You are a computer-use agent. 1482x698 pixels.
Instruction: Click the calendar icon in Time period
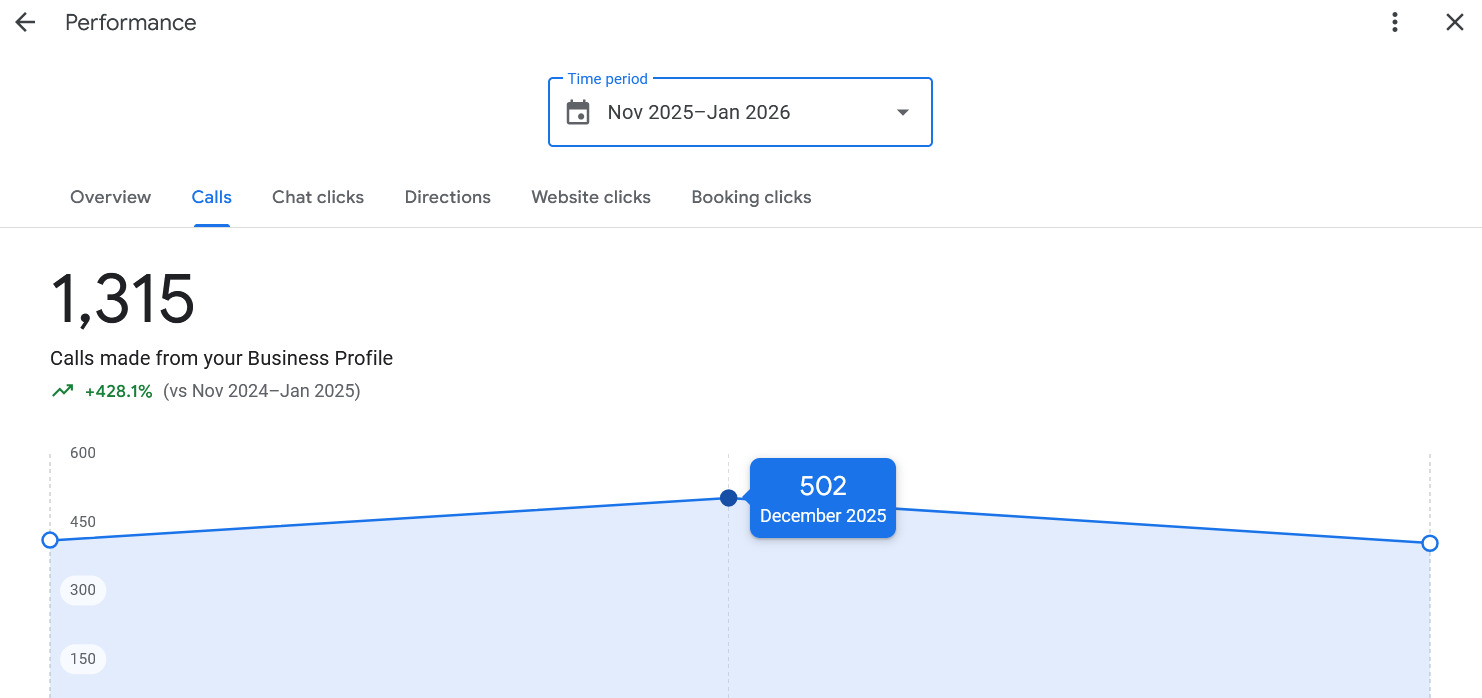click(578, 112)
